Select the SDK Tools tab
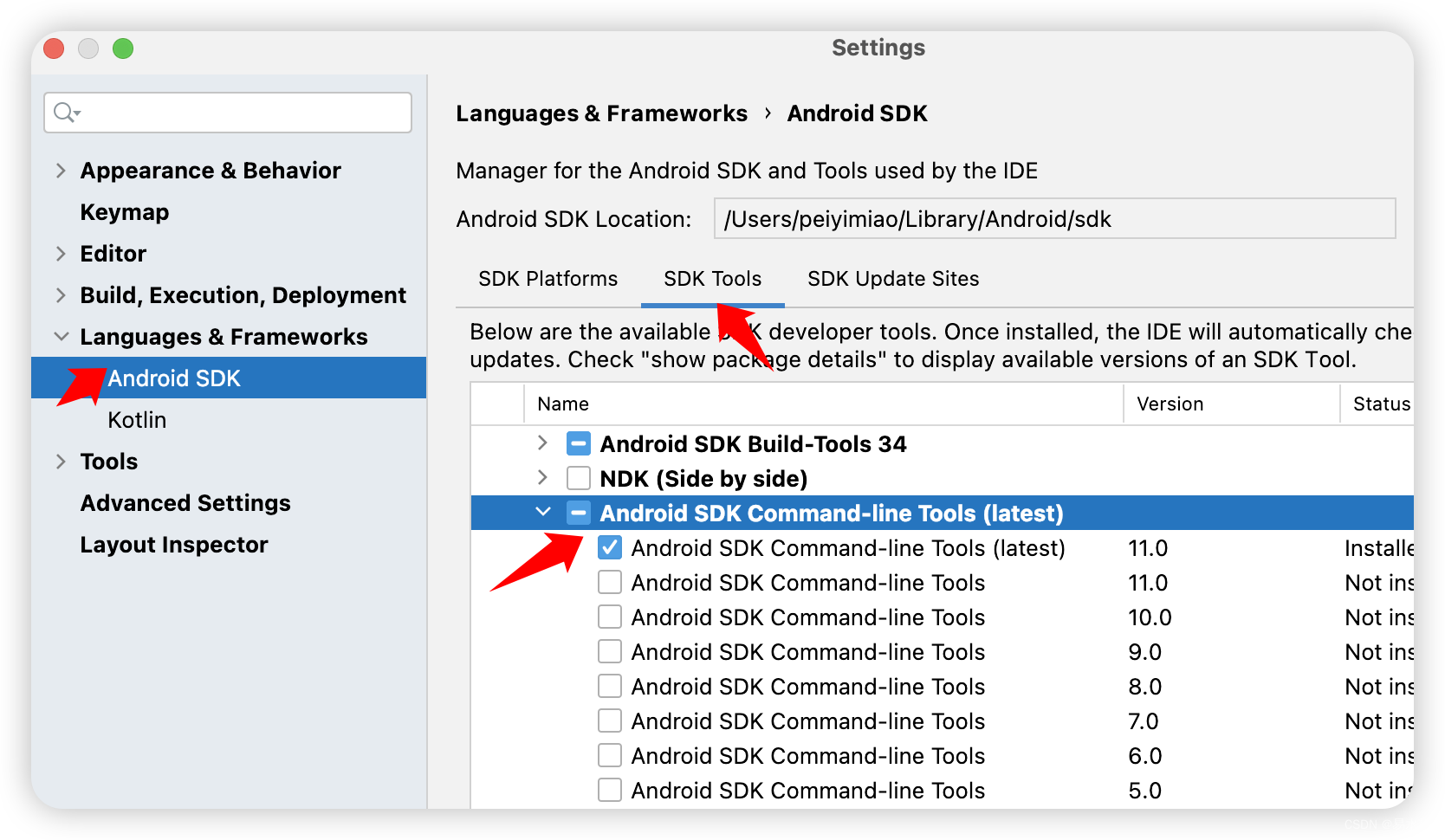 (712, 279)
